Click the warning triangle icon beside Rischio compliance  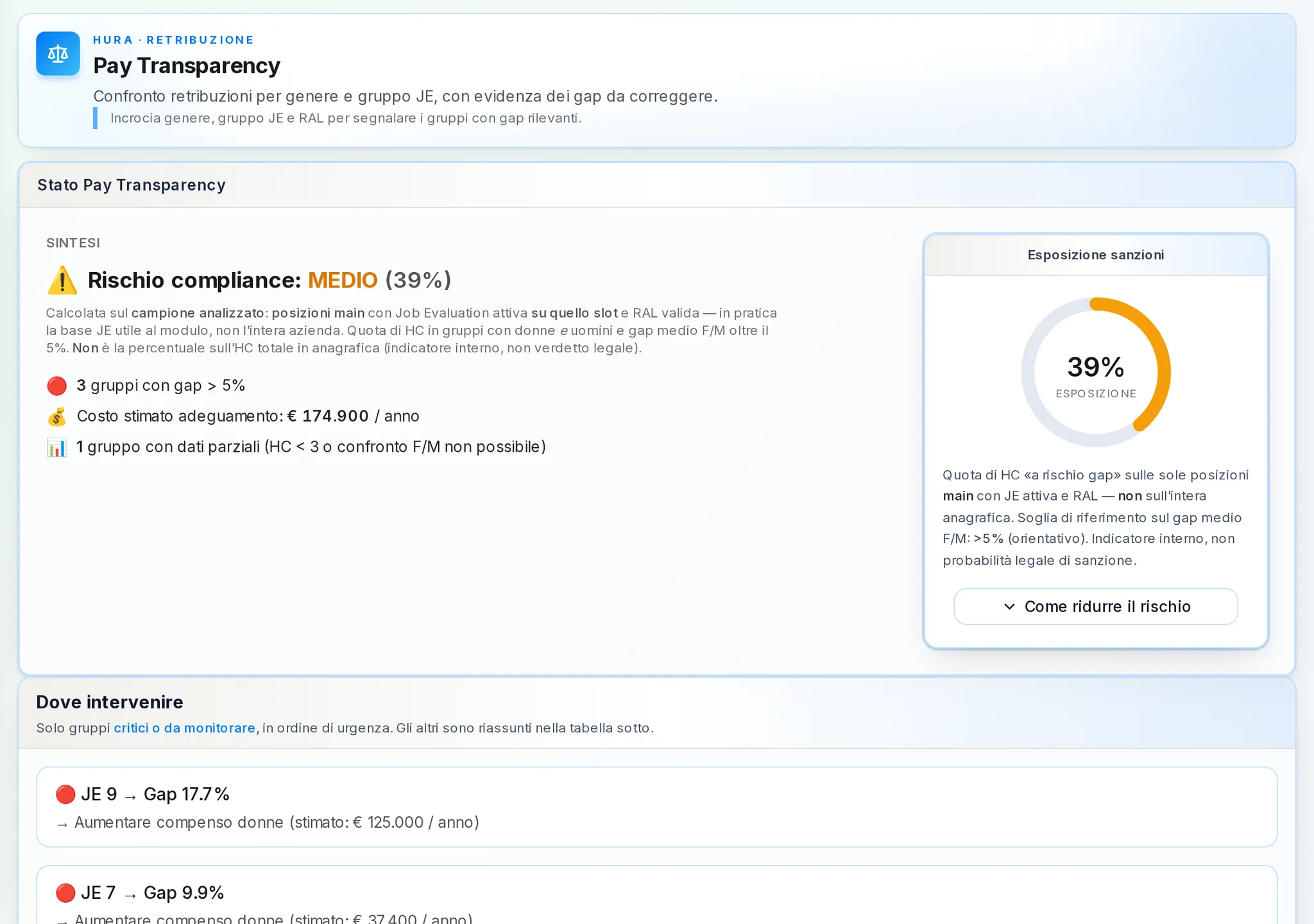[x=62, y=280]
